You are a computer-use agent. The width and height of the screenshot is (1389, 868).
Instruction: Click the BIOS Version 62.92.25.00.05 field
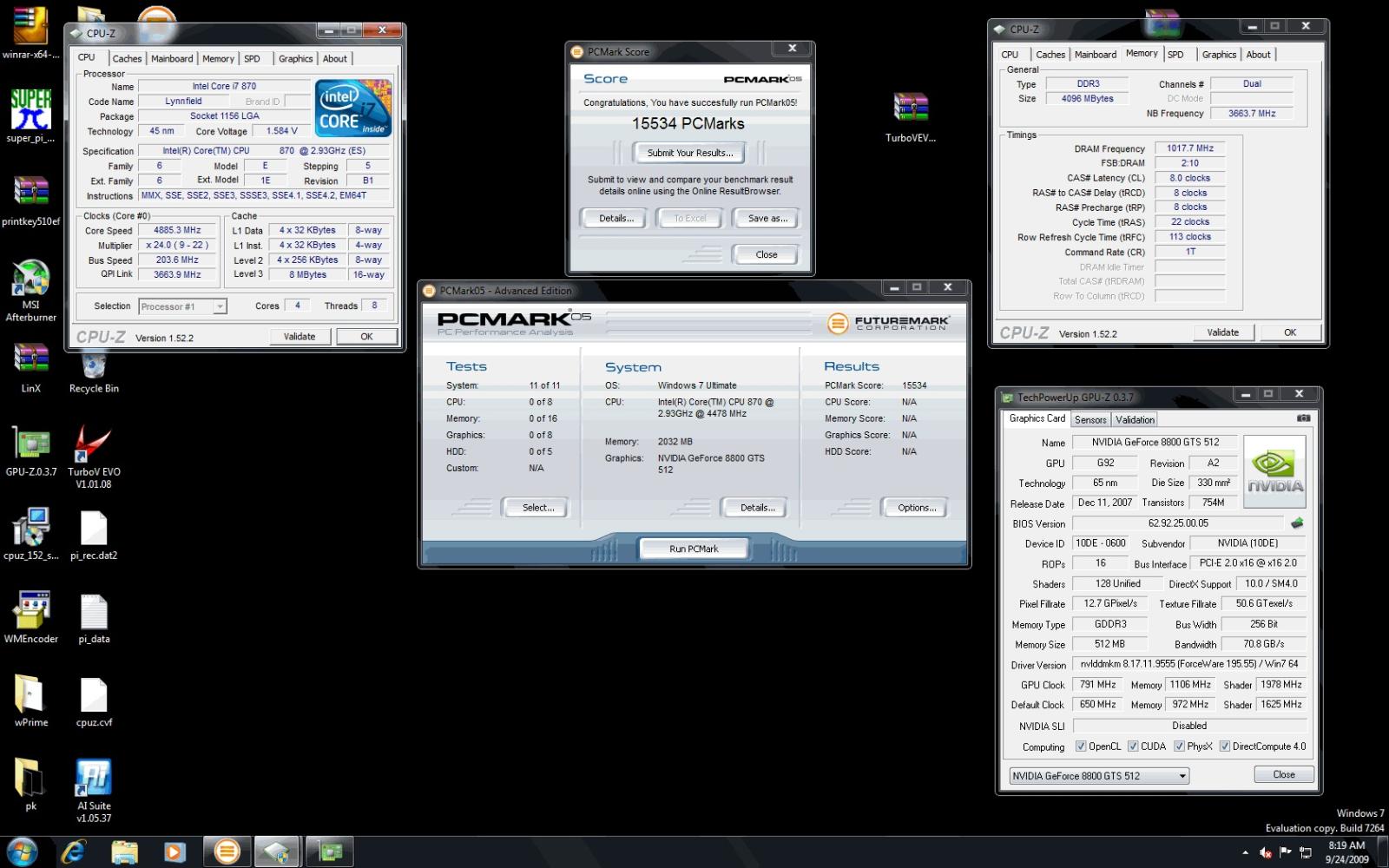(1177, 523)
